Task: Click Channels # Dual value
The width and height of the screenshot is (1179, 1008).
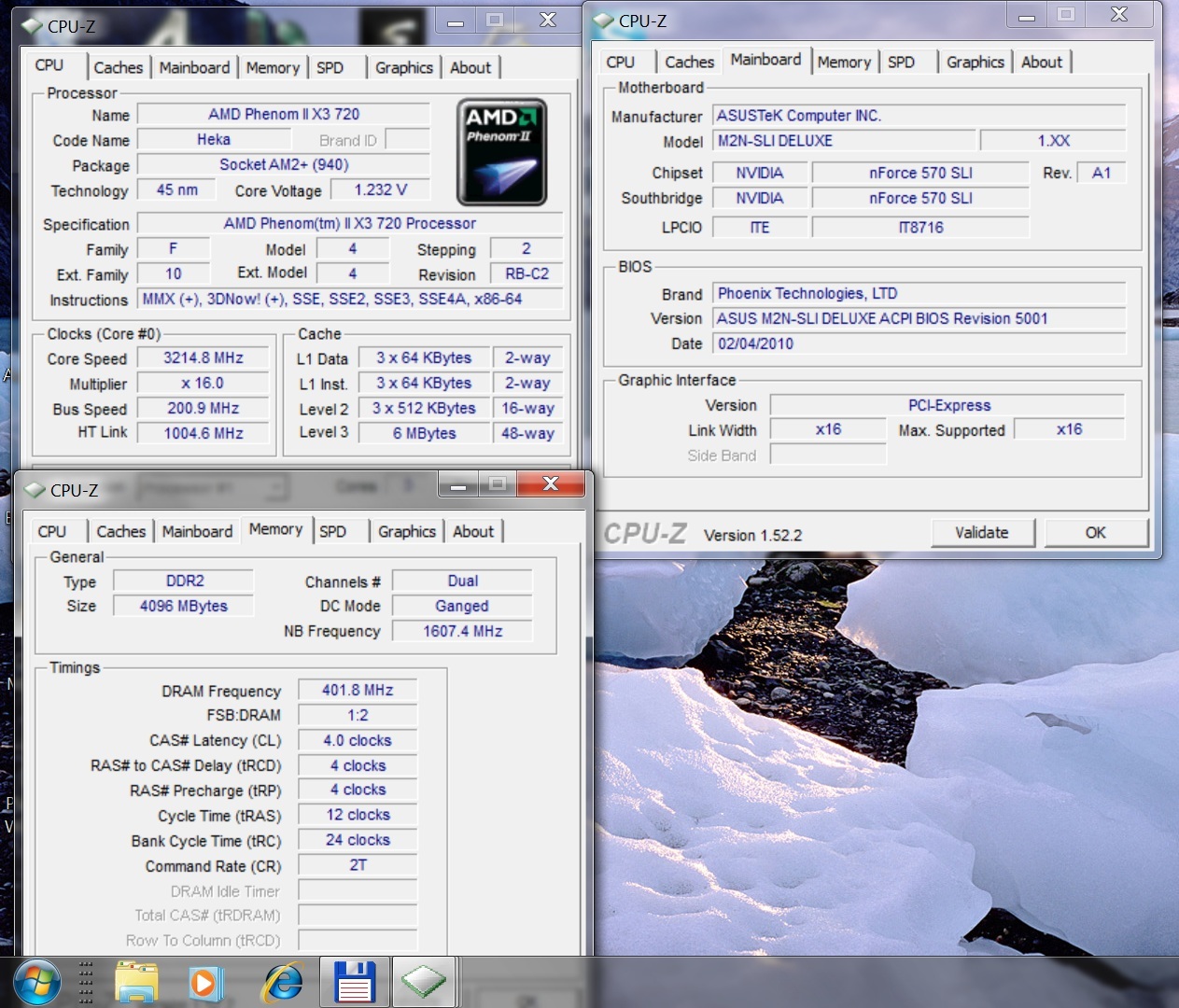Action: coord(462,581)
